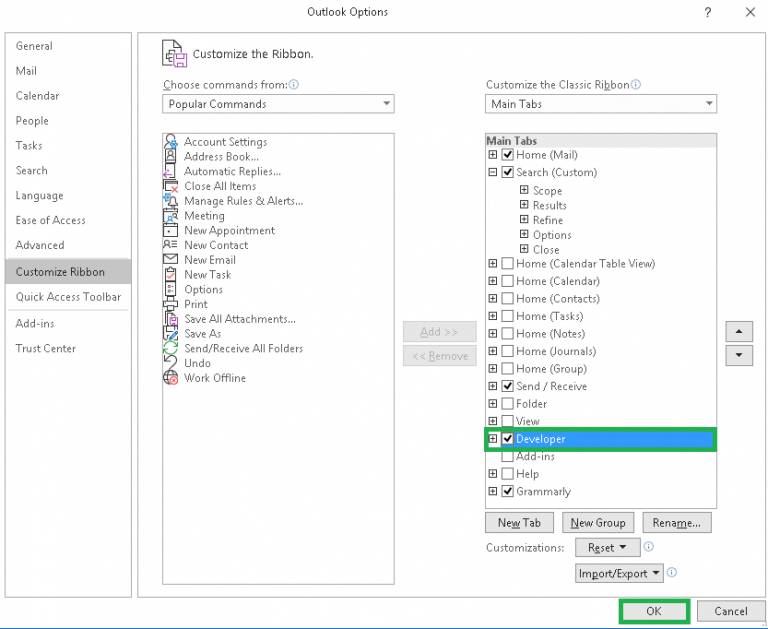
Task: Move selected tab up with the up arrow
Action: (x=739, y=332)
